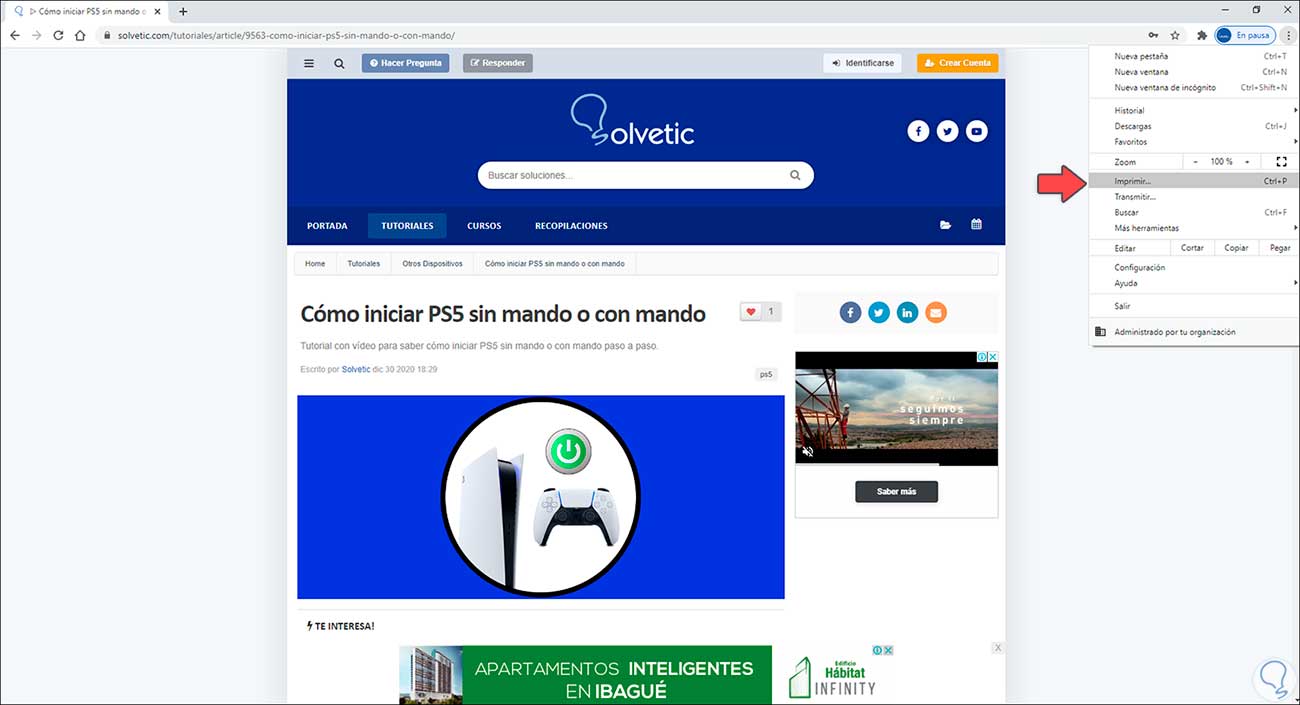Click Pegar in the Editar row

(x=1280, y=248)
